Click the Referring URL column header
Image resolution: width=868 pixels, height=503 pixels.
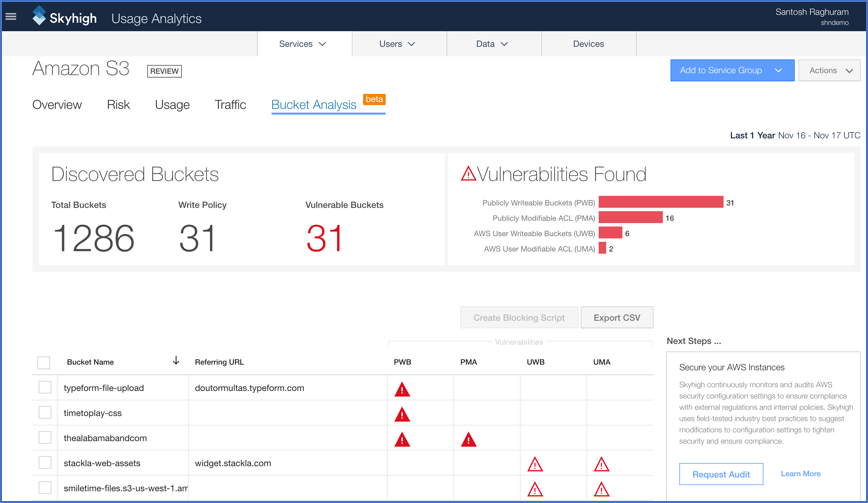click(x=219, y=362)
